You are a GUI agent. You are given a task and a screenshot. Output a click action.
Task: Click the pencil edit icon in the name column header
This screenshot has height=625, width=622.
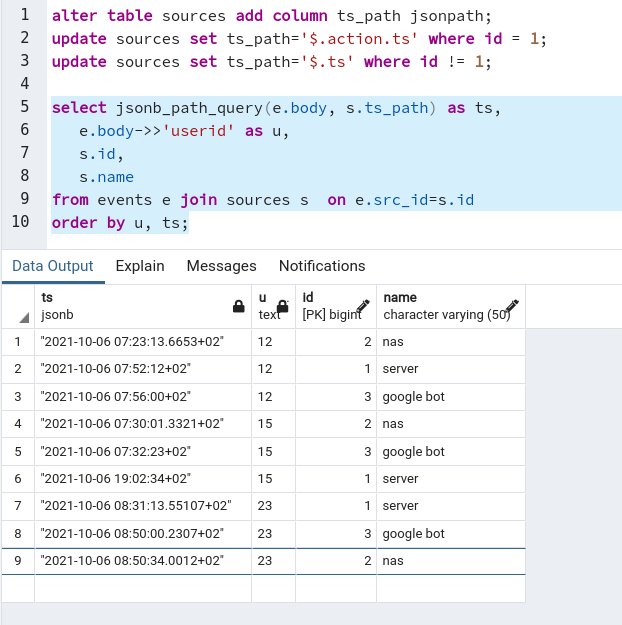coord(512,306)
